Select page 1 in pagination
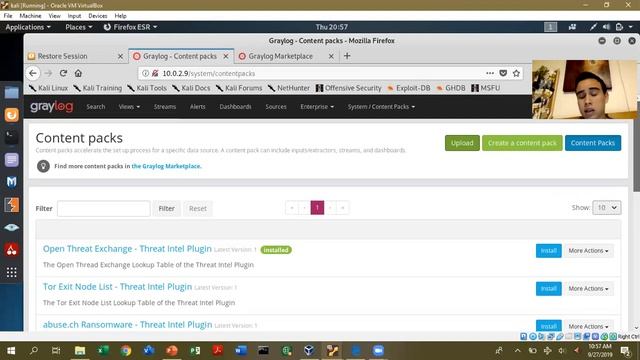Viewport: 640px width, 360px height. click(x=317, y=208)
